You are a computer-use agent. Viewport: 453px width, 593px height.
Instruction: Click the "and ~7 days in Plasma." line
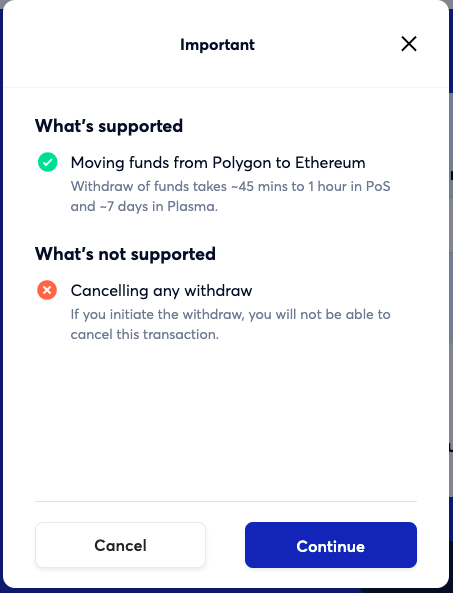coord(144,206)
